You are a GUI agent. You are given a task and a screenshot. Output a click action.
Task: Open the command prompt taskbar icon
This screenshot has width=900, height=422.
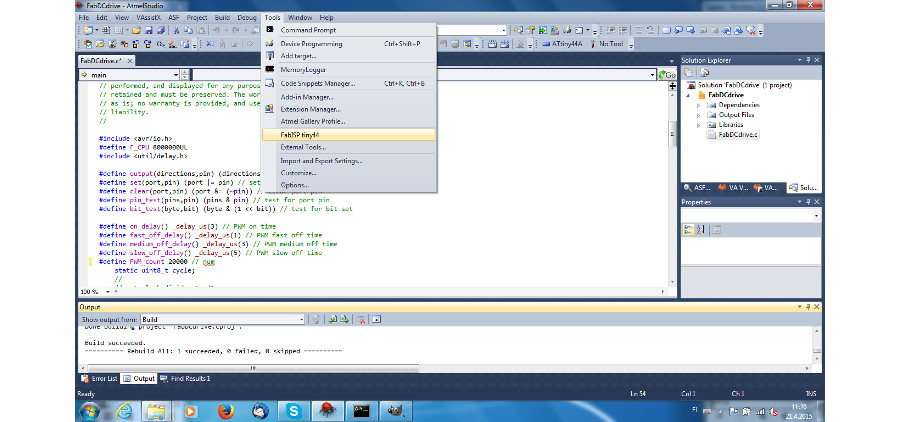[362, 411]
